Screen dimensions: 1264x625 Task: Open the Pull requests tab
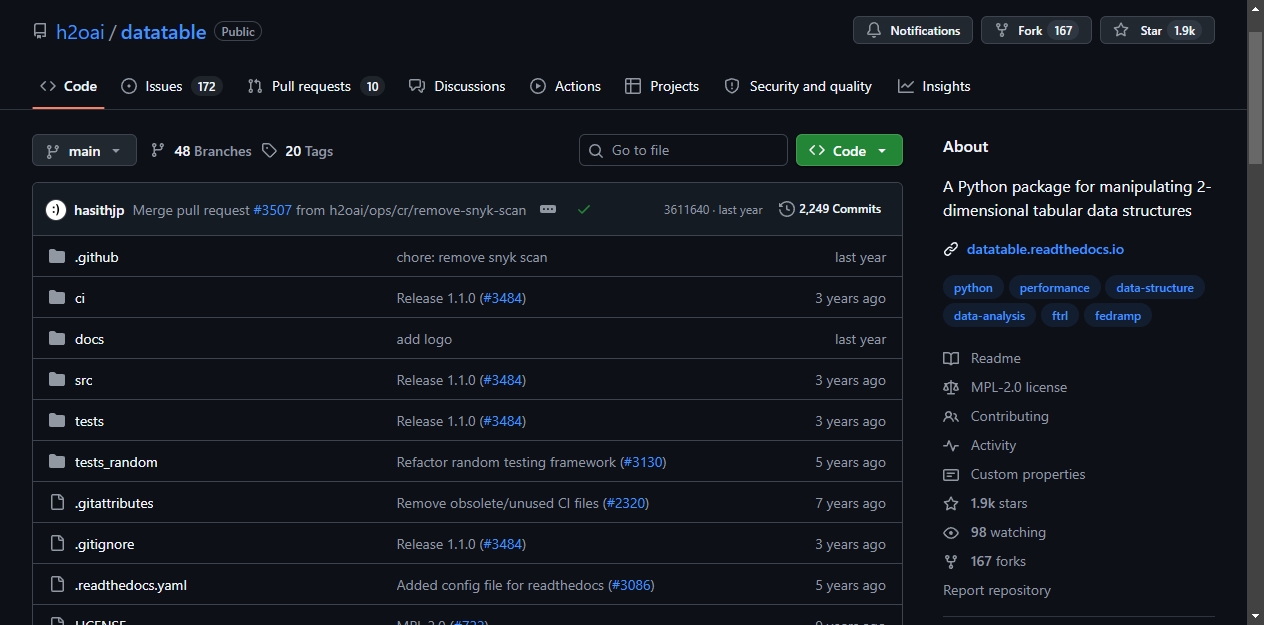[x=315, y=86]
